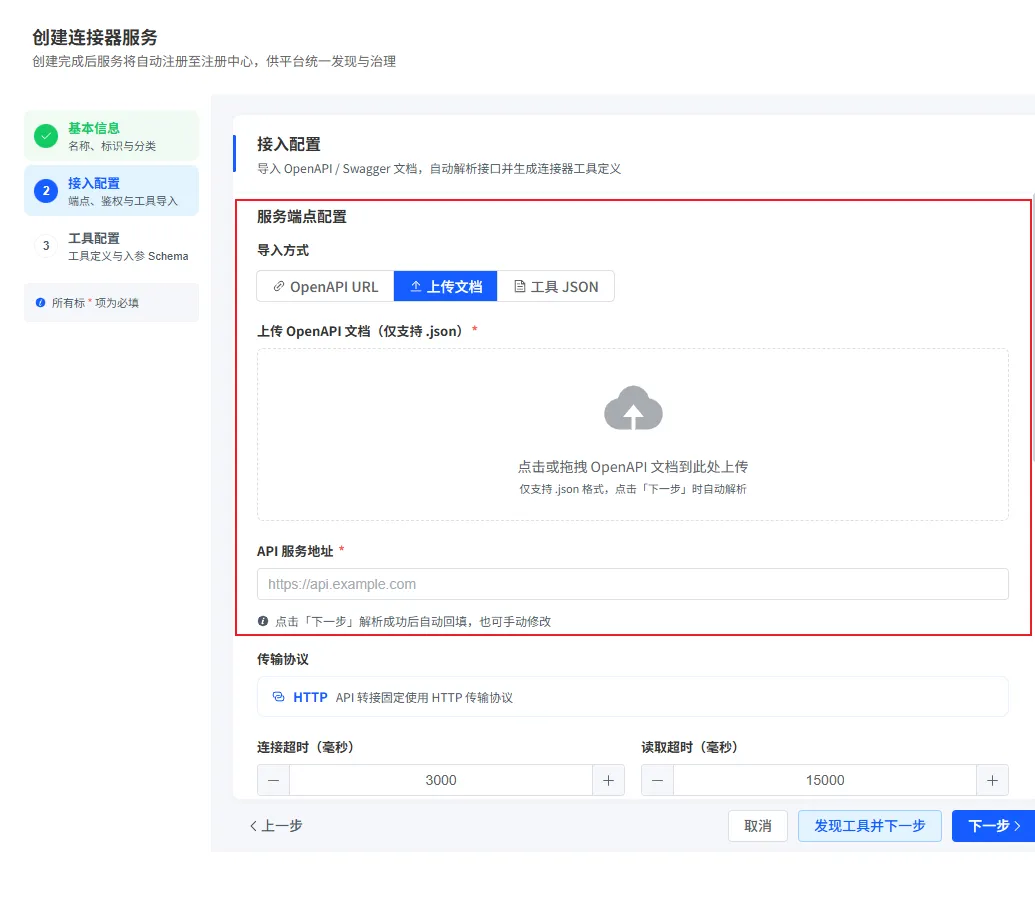Decrease the 读取超时 value with minus button
The width and height of the screenshot is (1035, 903).
click(x=657, y=780)
